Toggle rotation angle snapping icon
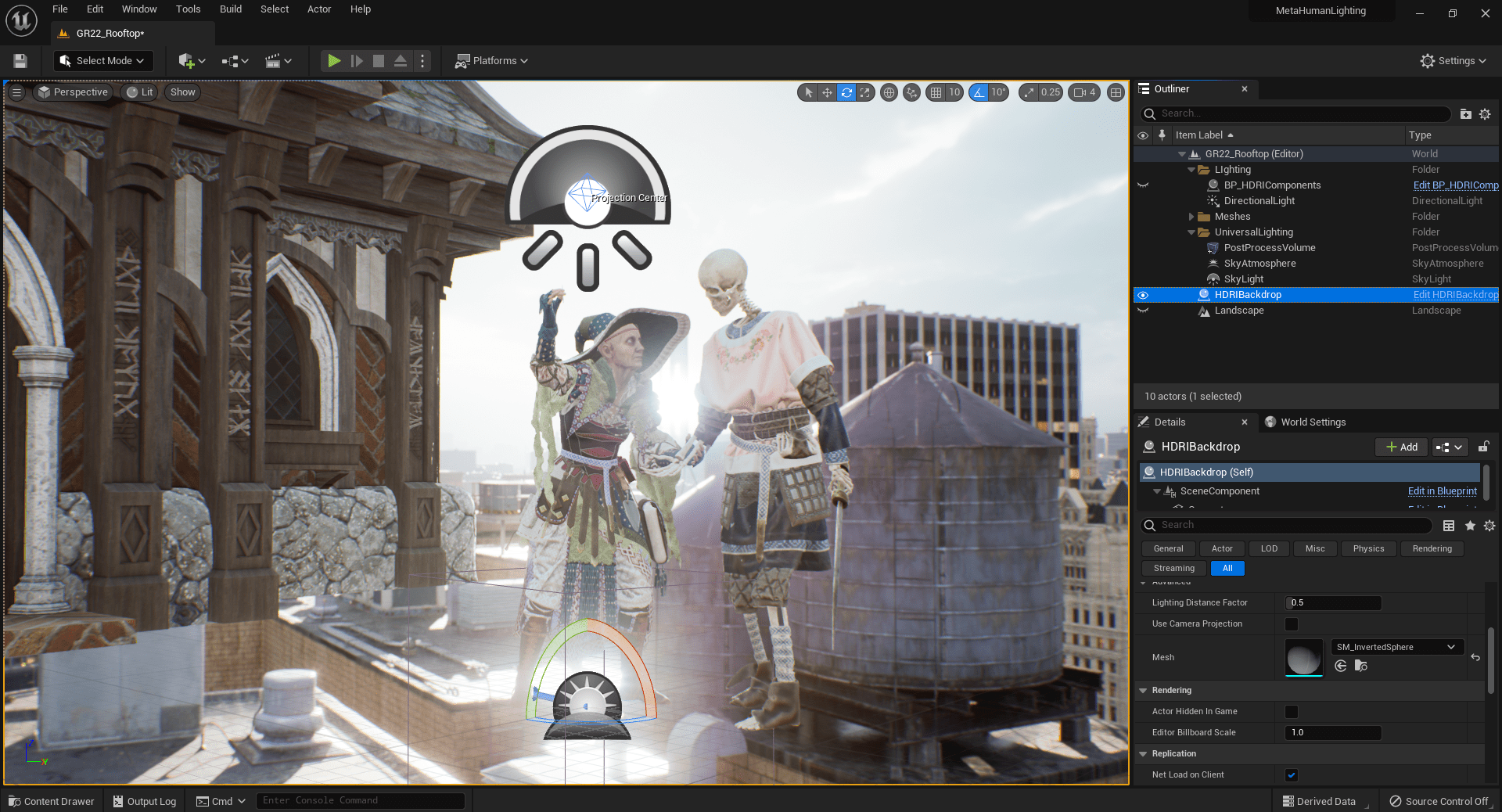 (979, 92)
